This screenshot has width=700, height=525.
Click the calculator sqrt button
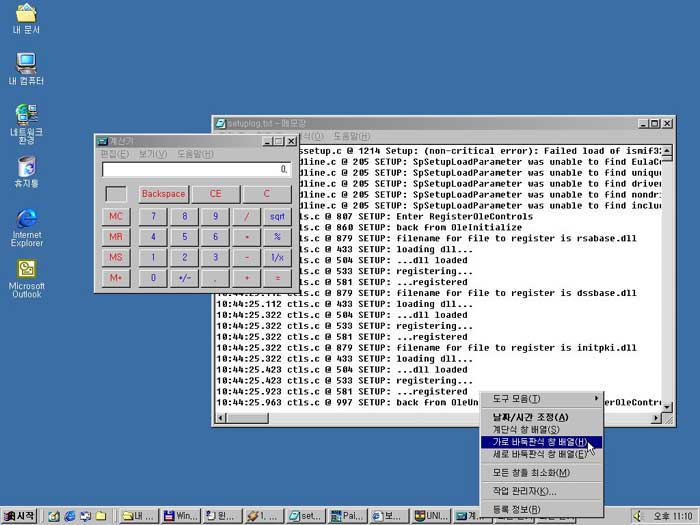point(277,217)
